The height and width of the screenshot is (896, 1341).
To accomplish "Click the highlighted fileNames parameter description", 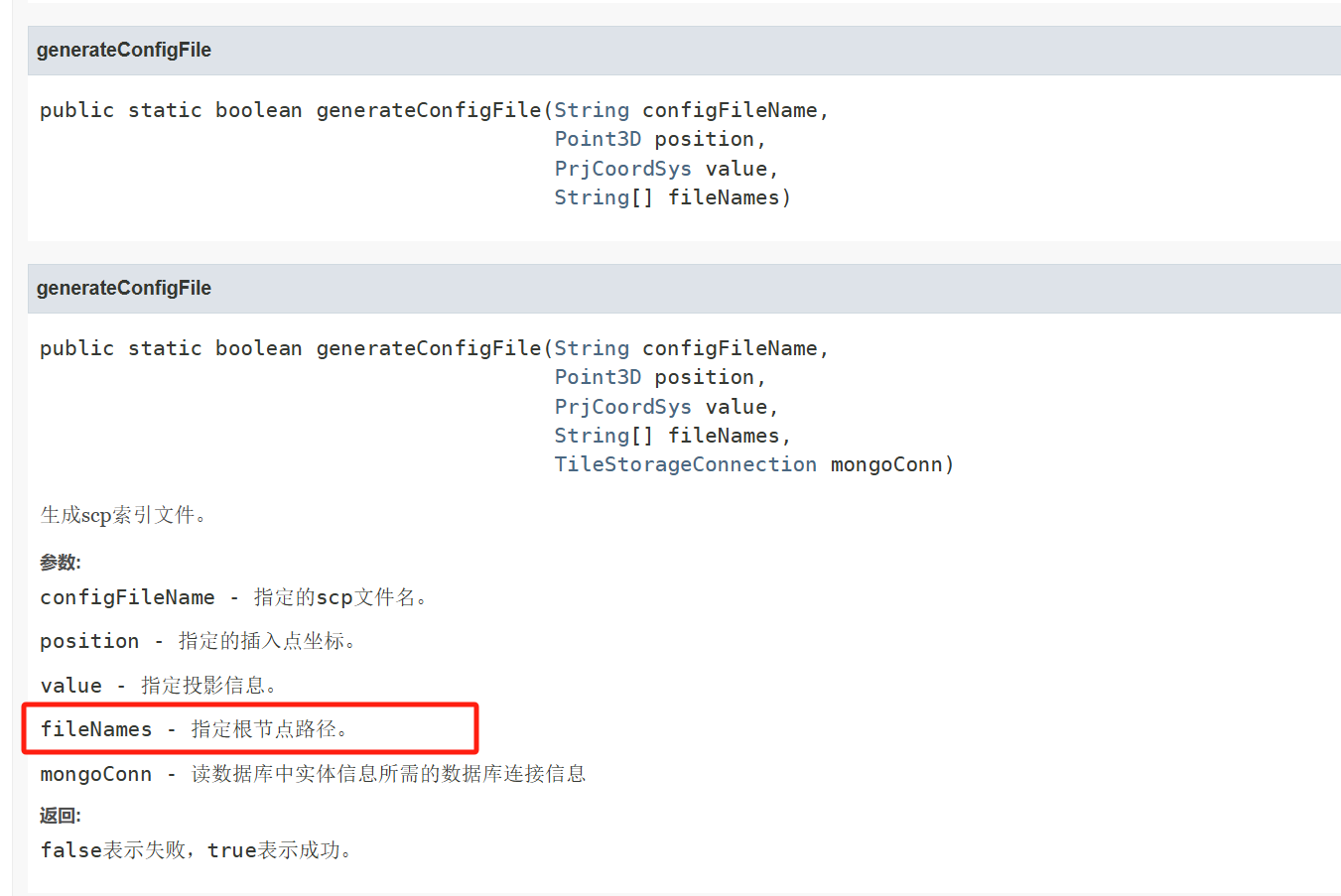I will tap(195, 729).
